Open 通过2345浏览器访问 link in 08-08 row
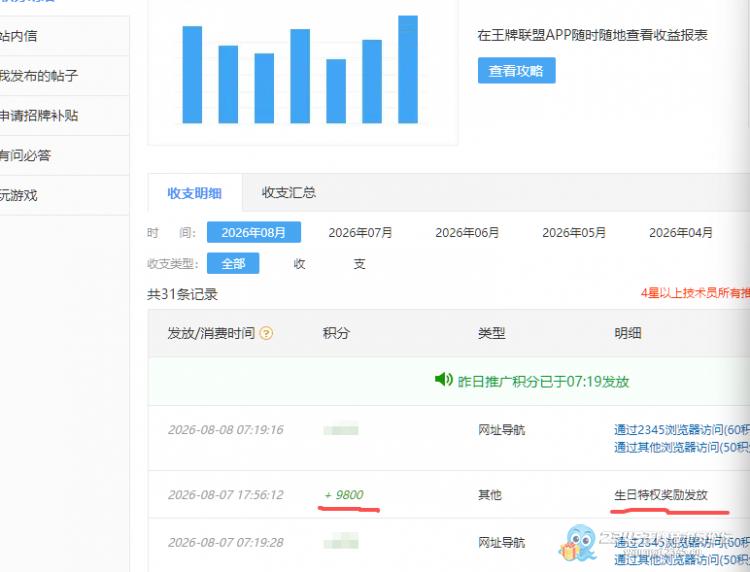The image size is (750, 572). [x=682, y=429]
